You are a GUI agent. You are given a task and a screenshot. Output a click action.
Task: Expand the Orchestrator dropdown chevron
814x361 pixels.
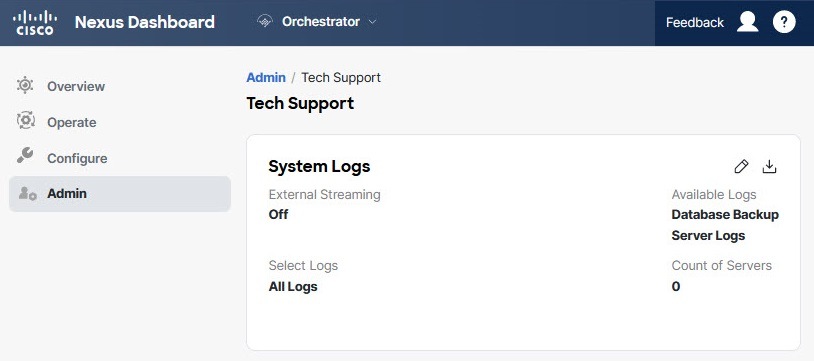372,22
